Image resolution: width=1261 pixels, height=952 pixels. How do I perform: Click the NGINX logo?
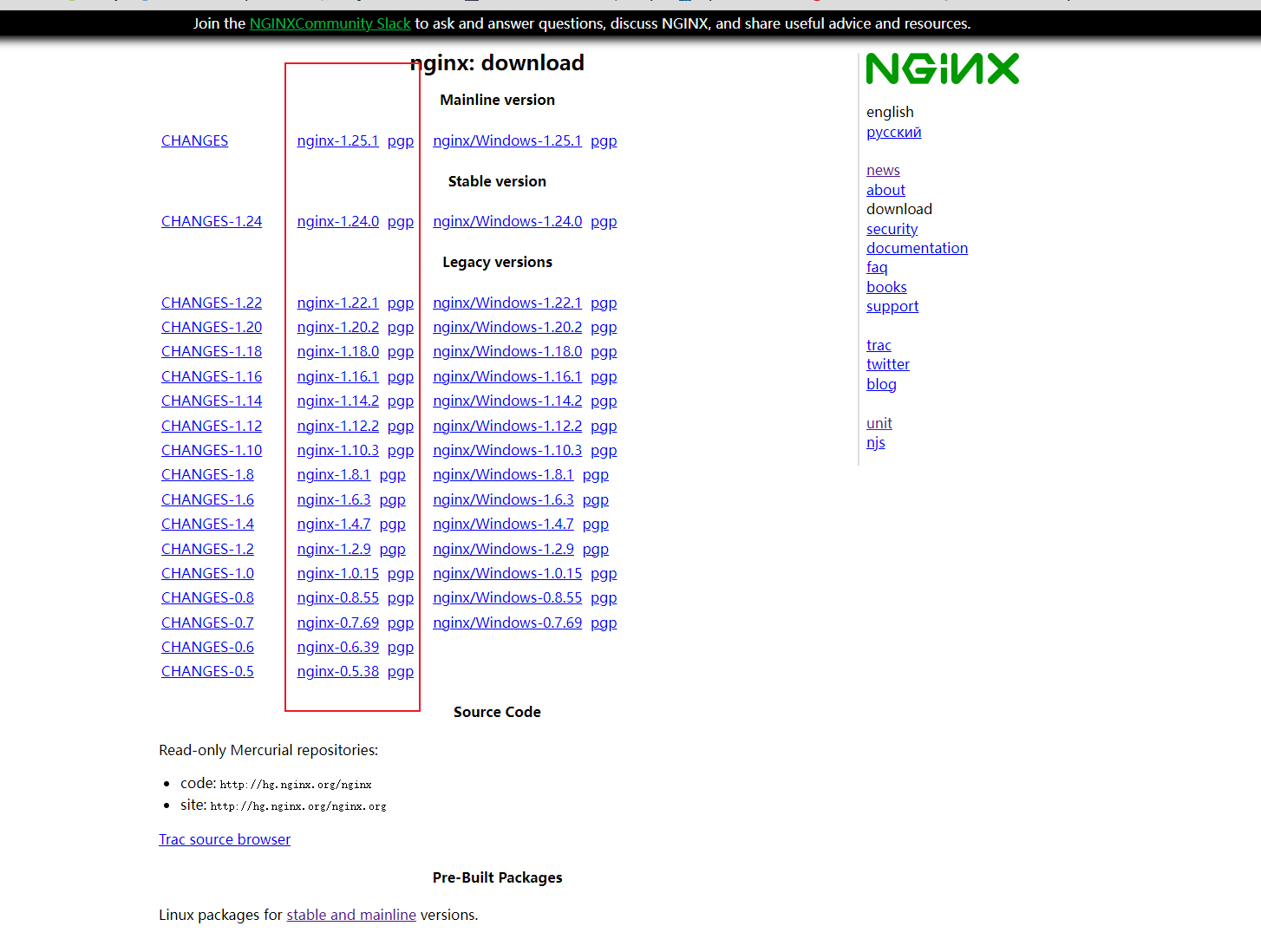[943, 68]
